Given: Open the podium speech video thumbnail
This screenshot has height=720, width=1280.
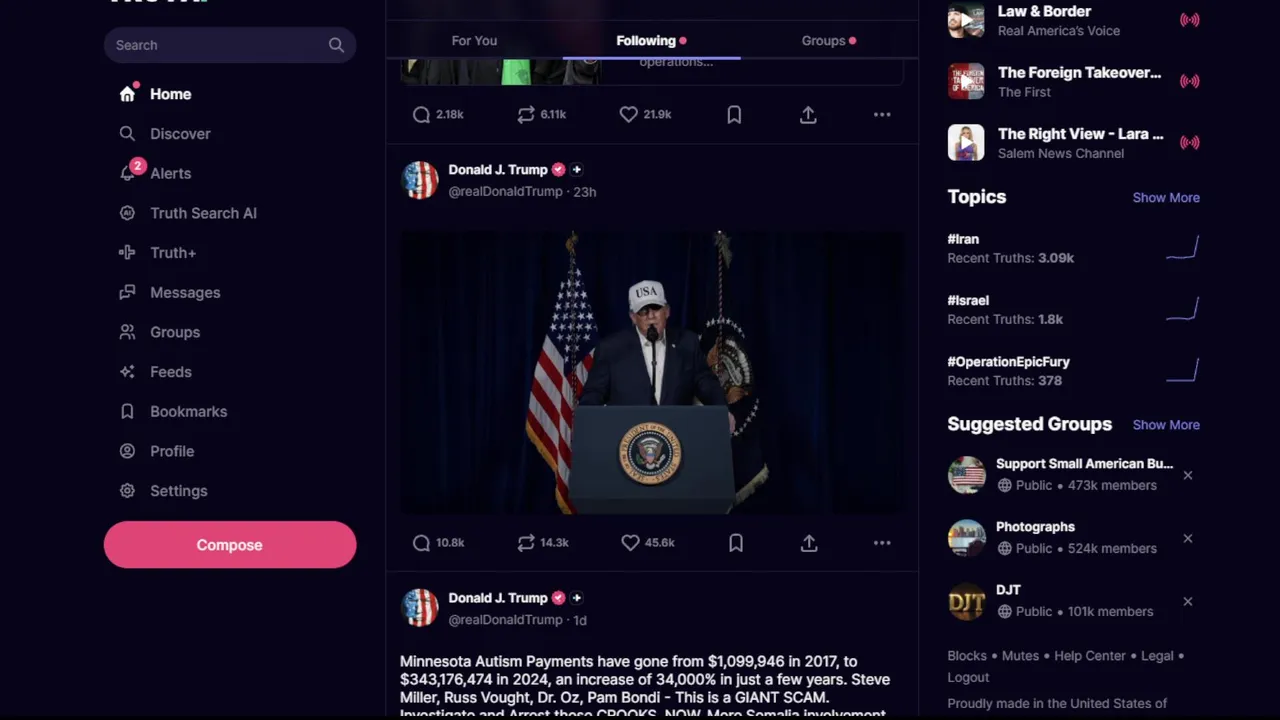Looking at the screenshot, I should pos(652,372).
